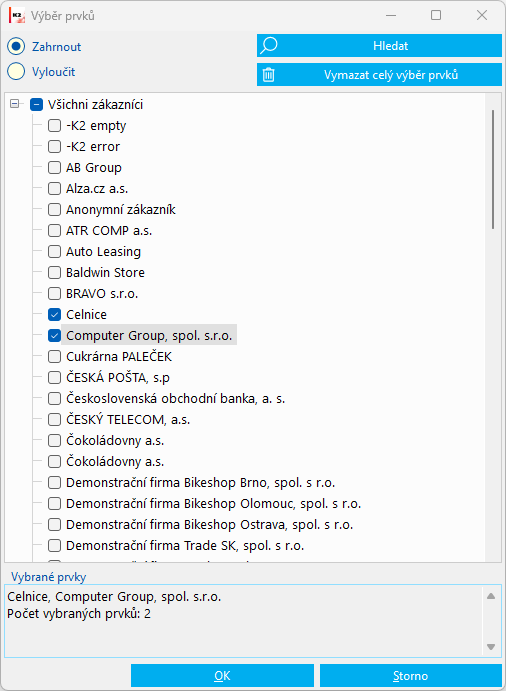The image size is (506, 691).
Task: Click the Vymazat celý výběr prvků button
Action: point(380,74)
